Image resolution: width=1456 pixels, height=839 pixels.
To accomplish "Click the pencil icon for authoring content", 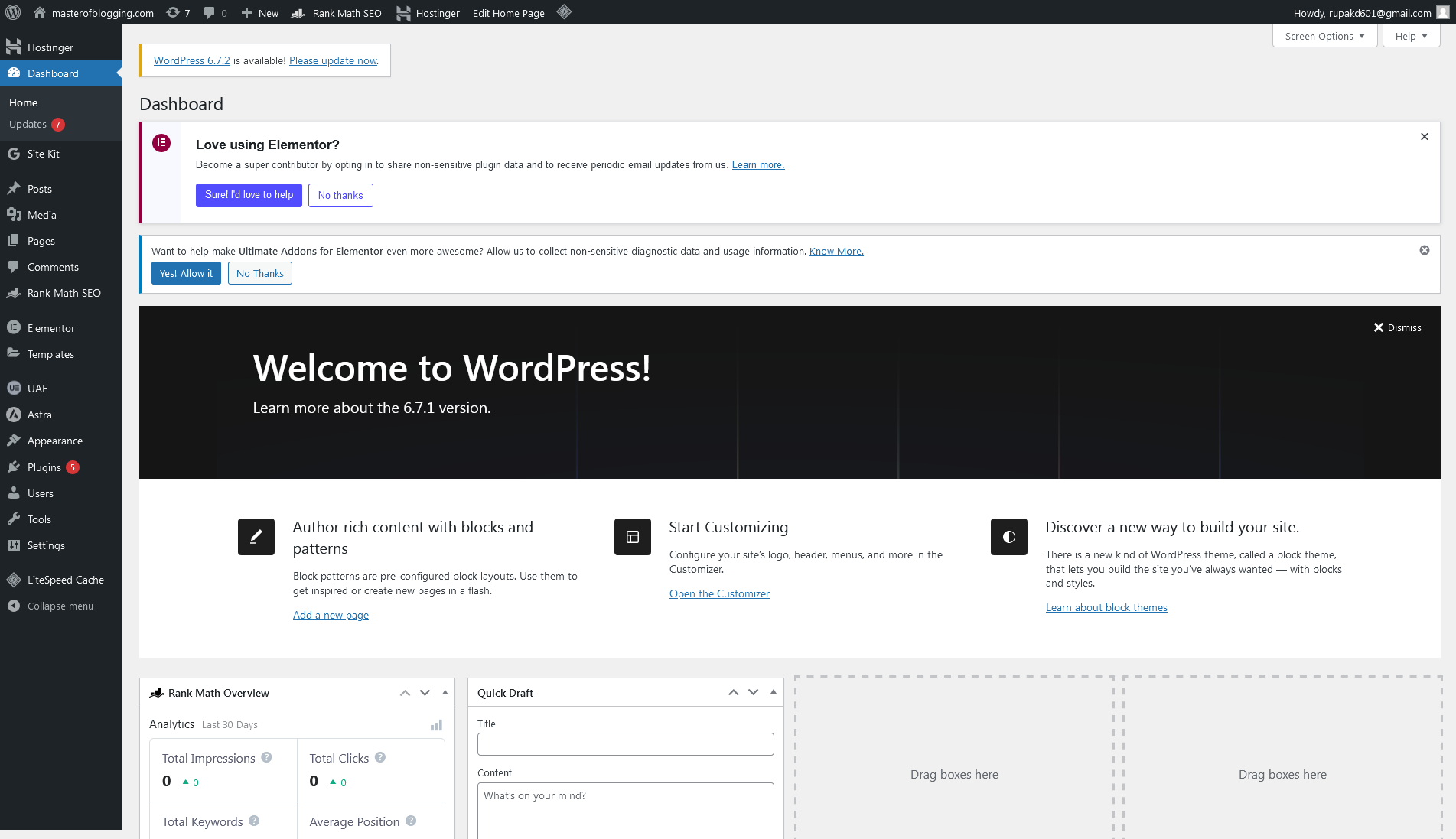I will coord(256,537).
